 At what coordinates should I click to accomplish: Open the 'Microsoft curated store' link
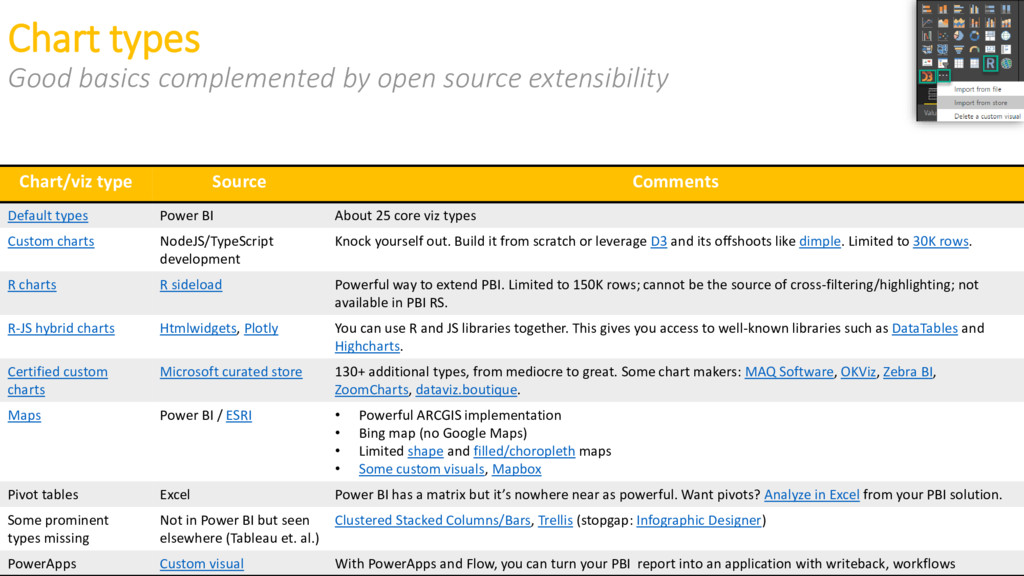coord(231,372)
